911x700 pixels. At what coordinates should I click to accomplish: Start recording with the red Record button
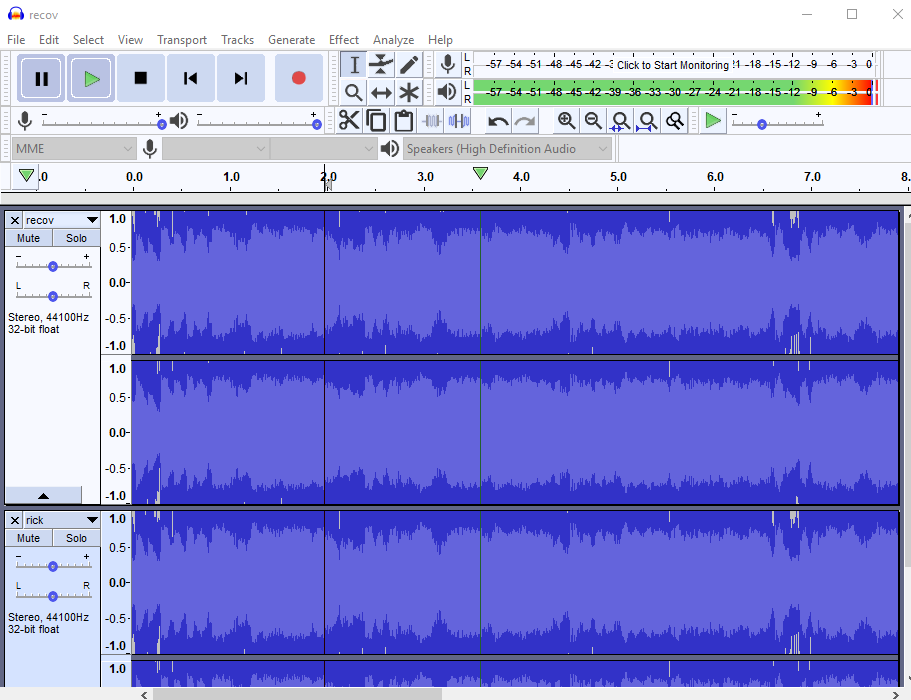pos(299,78)
